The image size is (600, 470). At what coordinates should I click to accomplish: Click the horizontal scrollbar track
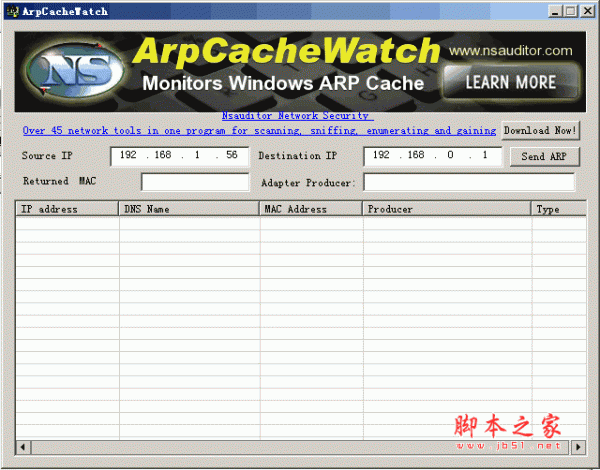(301, 447)
